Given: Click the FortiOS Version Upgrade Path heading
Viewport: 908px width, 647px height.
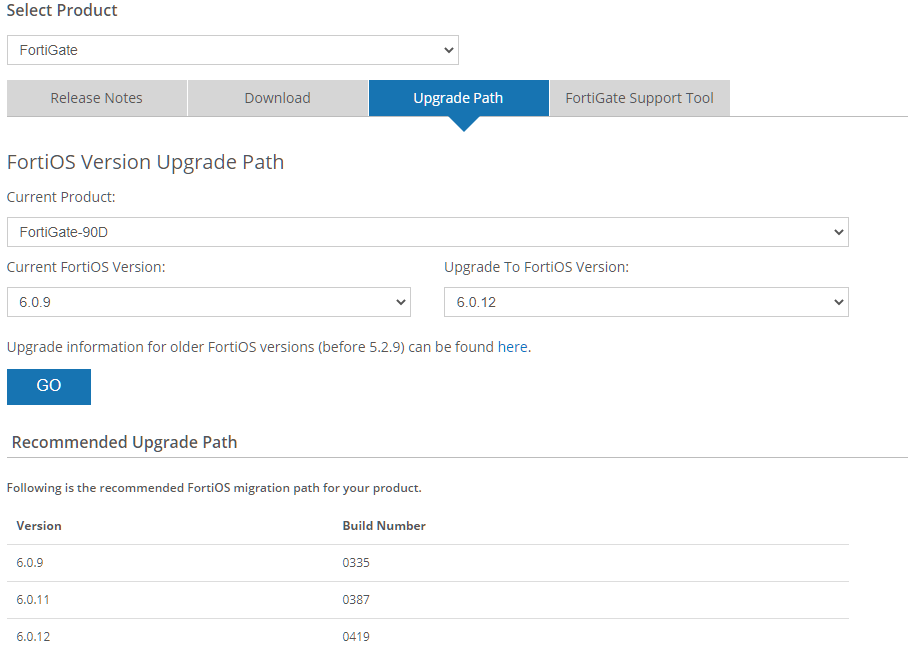Looking at the screenshot, I should click(x=145, y=162).
